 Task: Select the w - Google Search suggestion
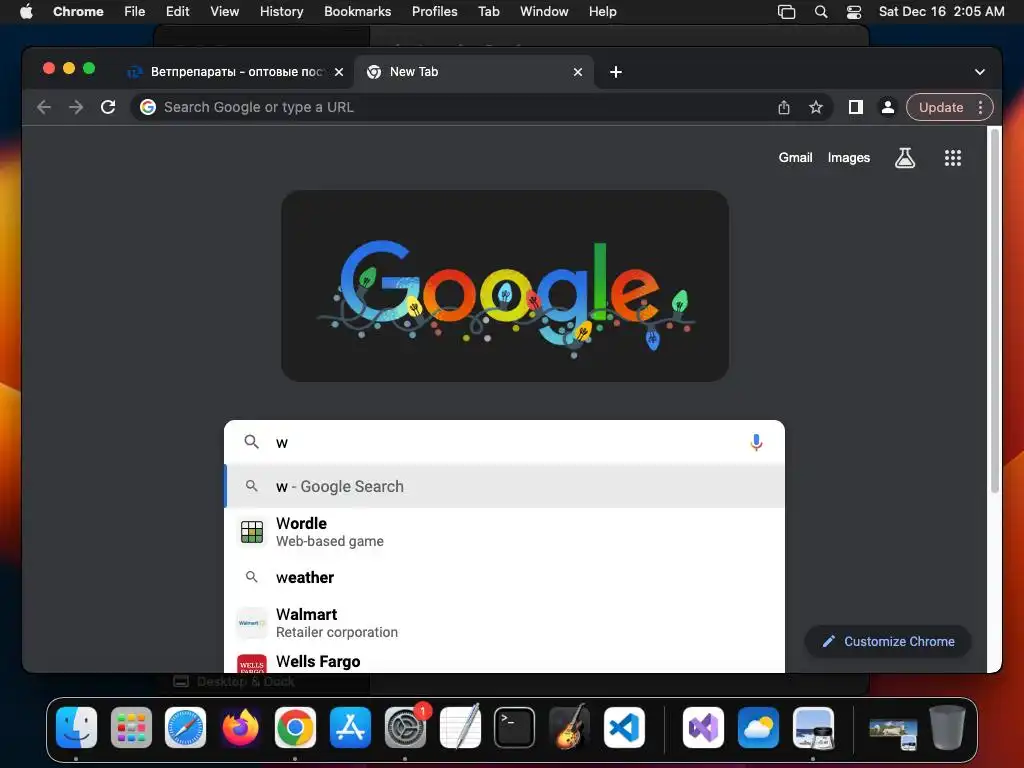(504, 487)
